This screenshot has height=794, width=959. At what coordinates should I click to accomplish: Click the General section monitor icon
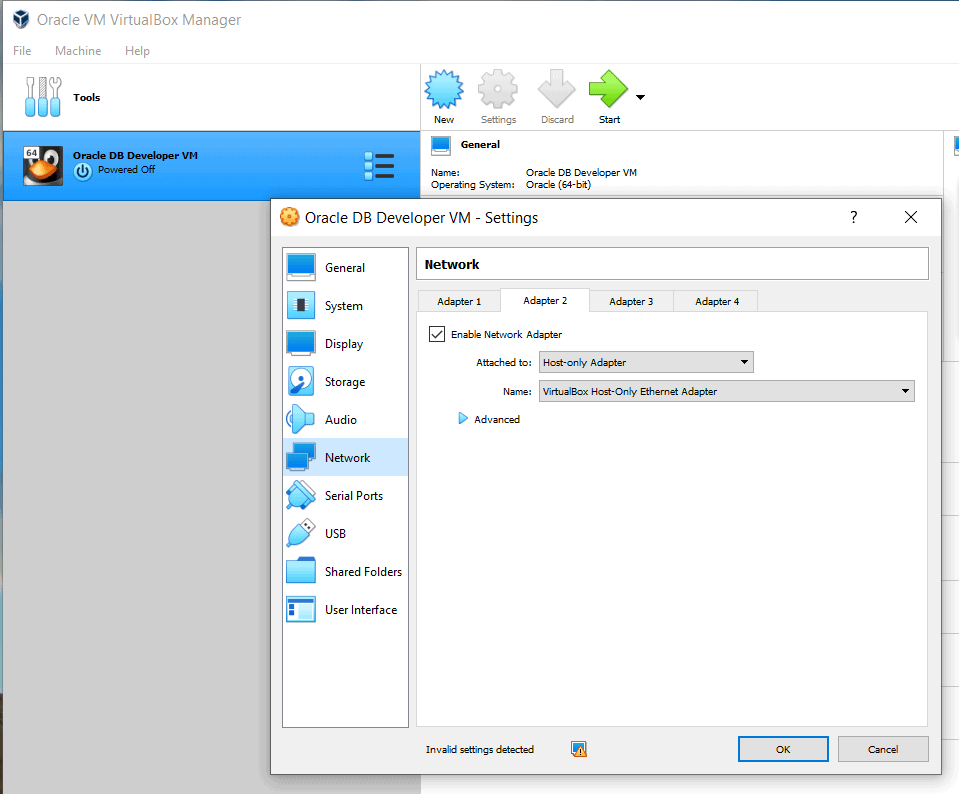click(x=441, y=146)
